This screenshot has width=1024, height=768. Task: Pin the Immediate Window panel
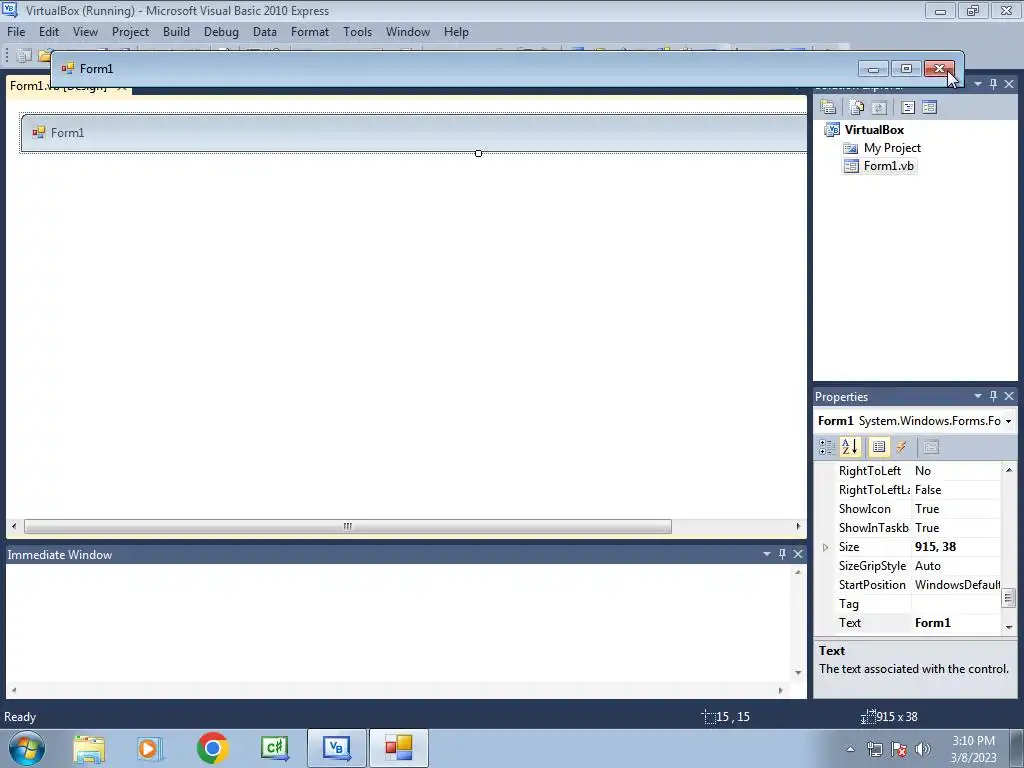[x=782, y=554]
